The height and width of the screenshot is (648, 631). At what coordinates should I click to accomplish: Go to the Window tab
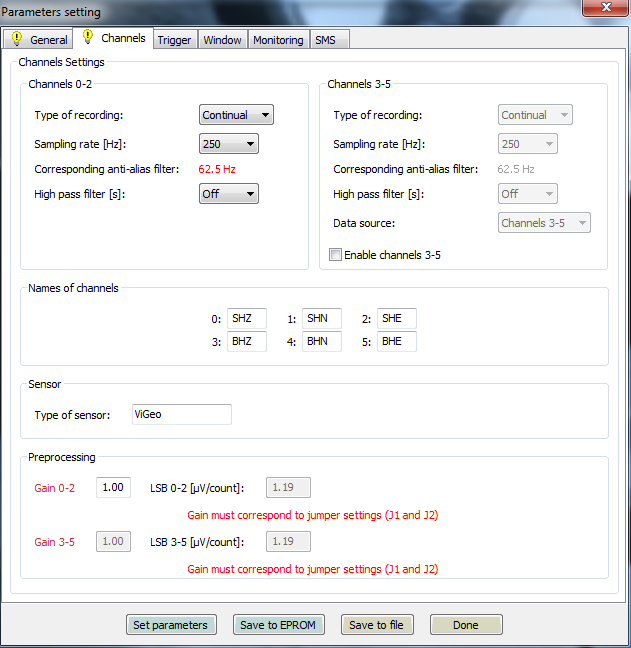coord(222,40)
